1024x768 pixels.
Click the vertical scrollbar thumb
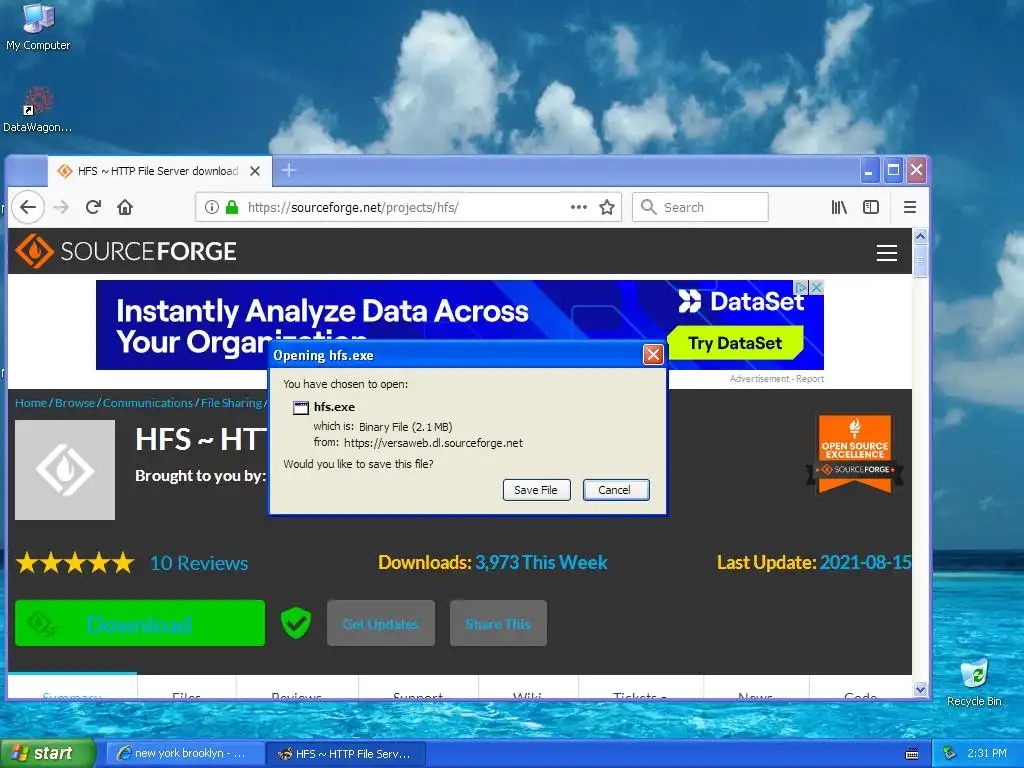pyautogui.click(x=920, y=261)
